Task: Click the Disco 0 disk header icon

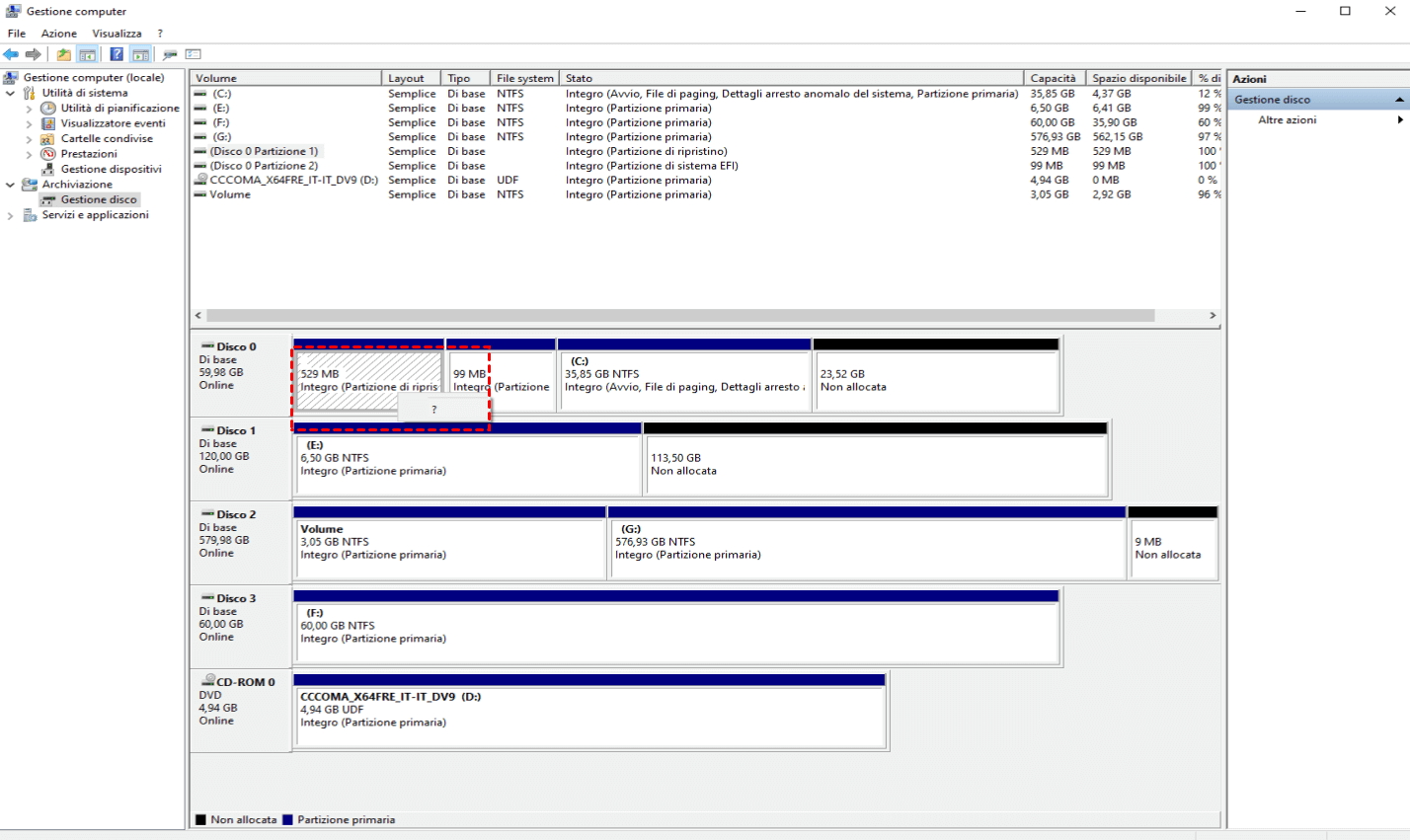Action: 207,346
